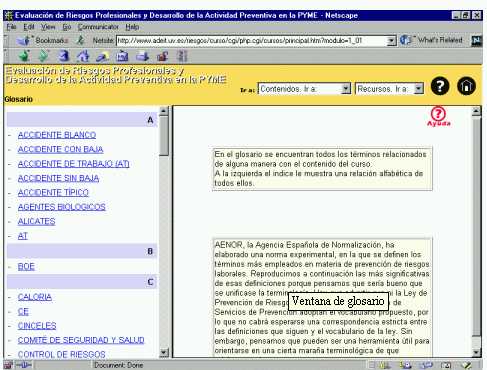Open the ACCIDENTE SIN BAJA link
The width and height of the screenshot is (487, 370).
coord(58,178)
